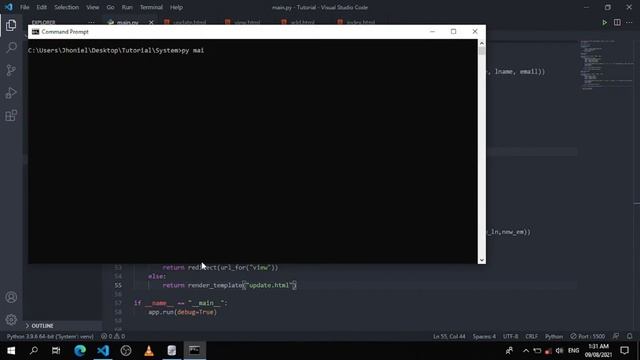
Task: Open the Explorer panel ellipsis menu
Action: (x=91, y=22)
